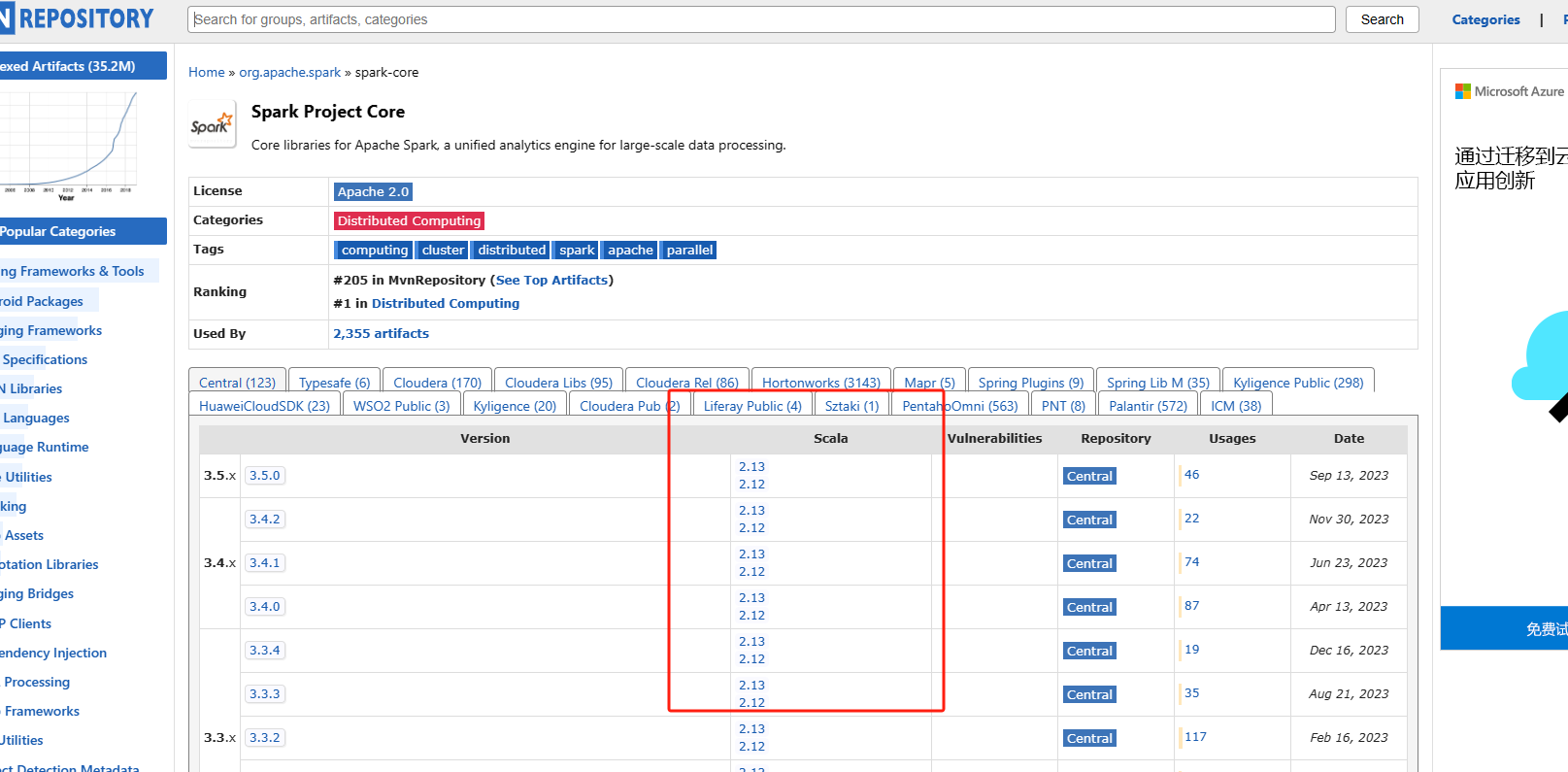
Task: Switch to ICM (38) tab
Action: click(x=1236, y=406)
